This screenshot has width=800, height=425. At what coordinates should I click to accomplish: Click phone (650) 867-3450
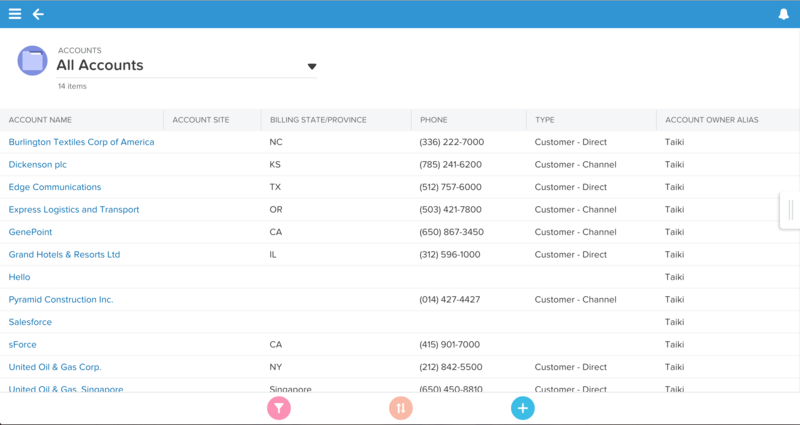(452, 232)
